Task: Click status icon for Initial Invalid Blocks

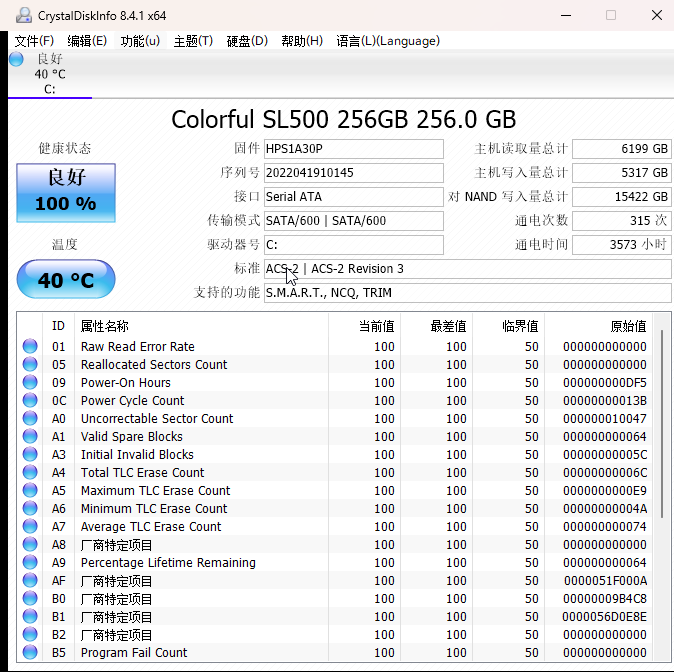Action: pyautogui.click(x=30, y=454)
